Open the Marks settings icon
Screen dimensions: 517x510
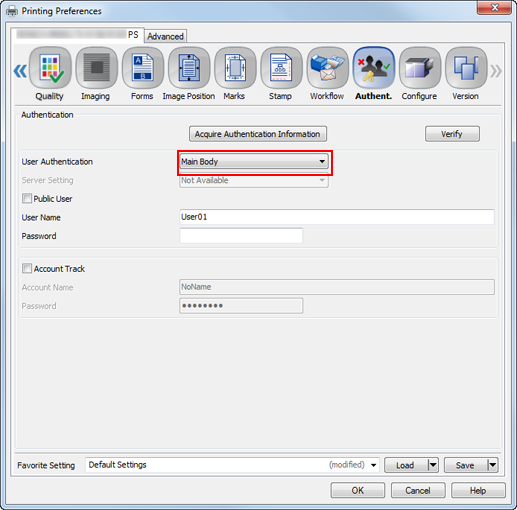point(235,68)
